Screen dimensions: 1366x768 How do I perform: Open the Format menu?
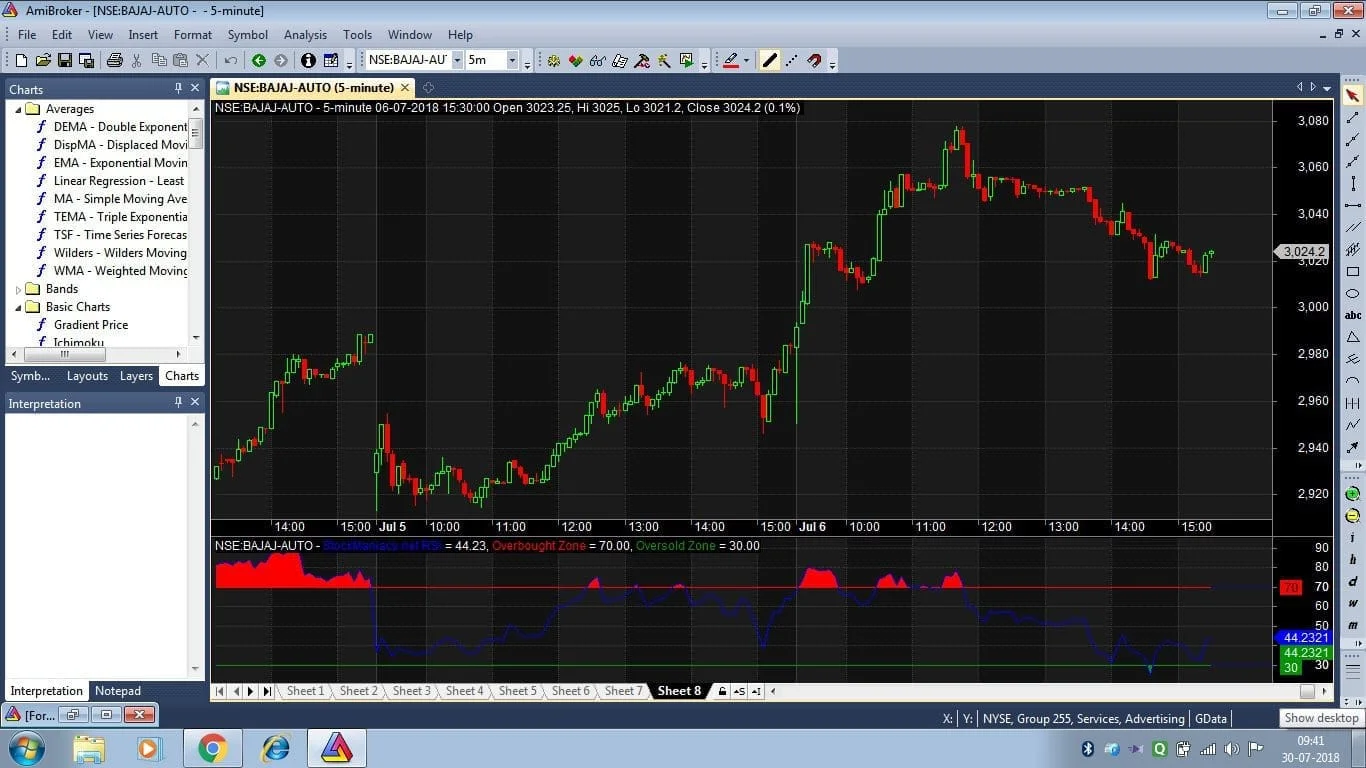click(x=193, y=34)
